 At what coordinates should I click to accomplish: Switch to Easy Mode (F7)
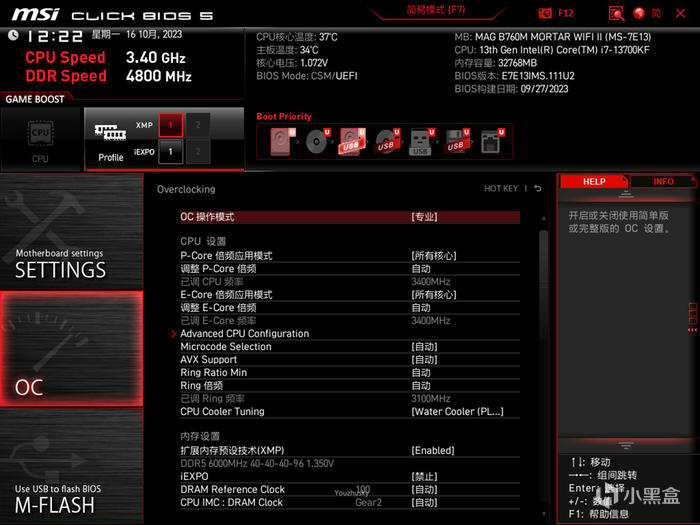point(436,10)
